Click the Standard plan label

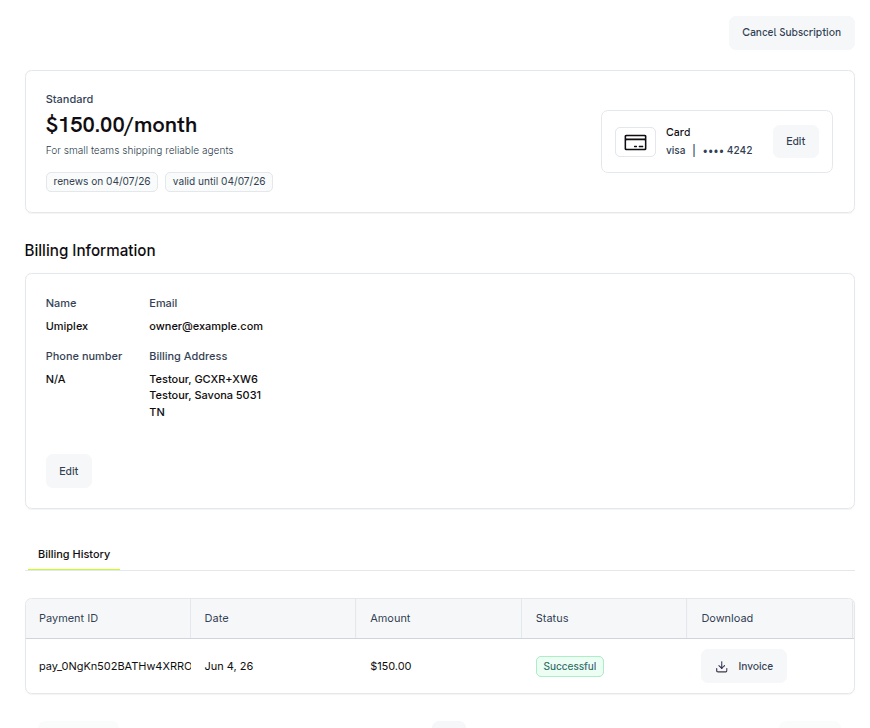69,99
